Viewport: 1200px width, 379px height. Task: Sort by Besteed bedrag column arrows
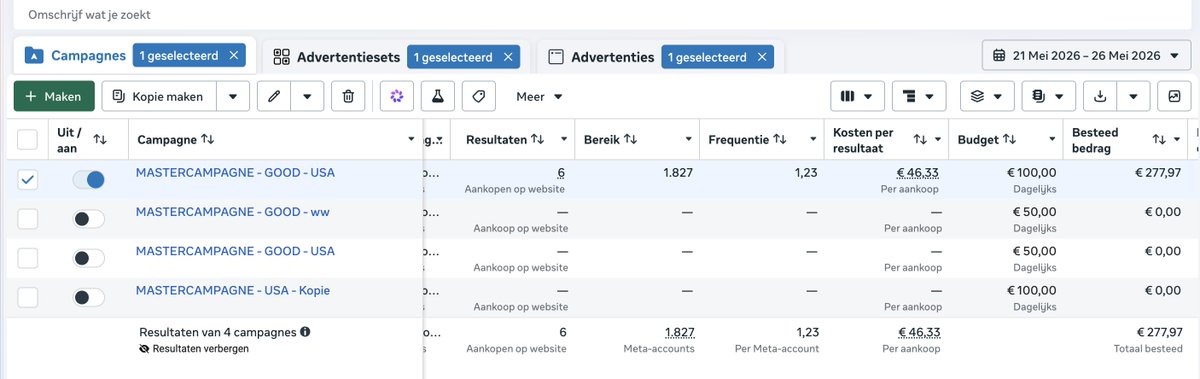click(1159, 139)
